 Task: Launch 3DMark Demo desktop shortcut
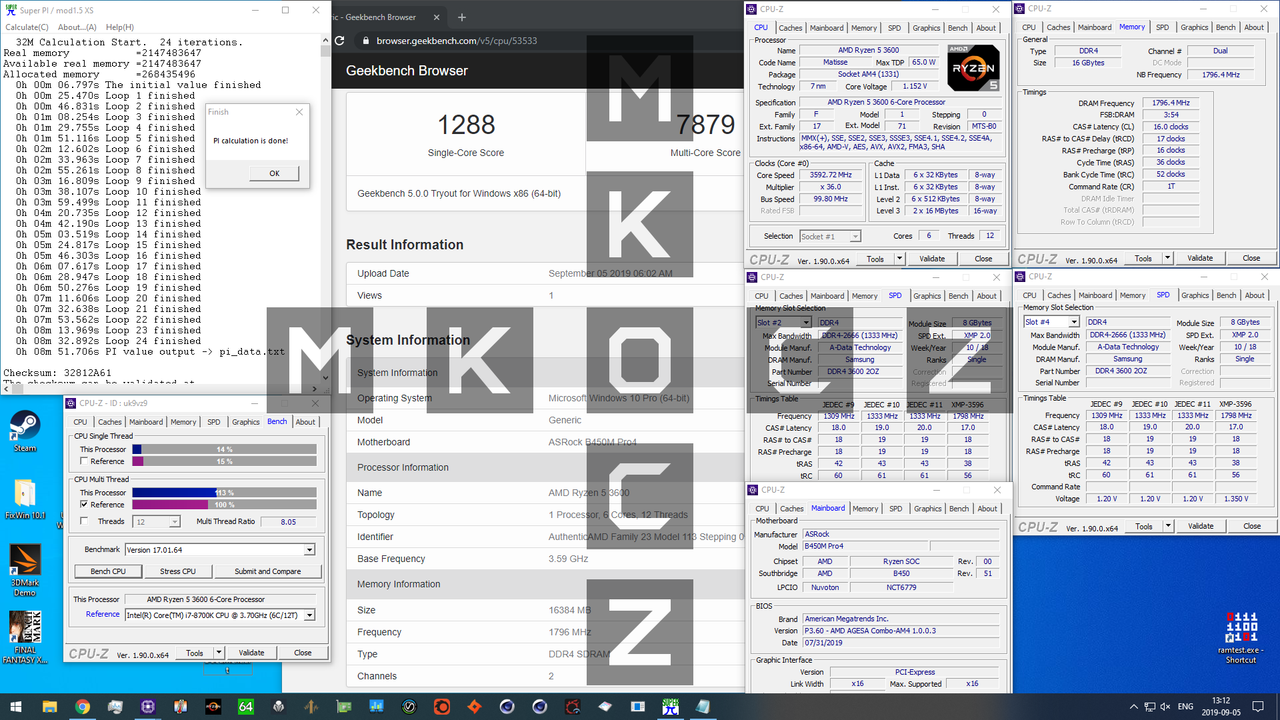pos(24,571)
